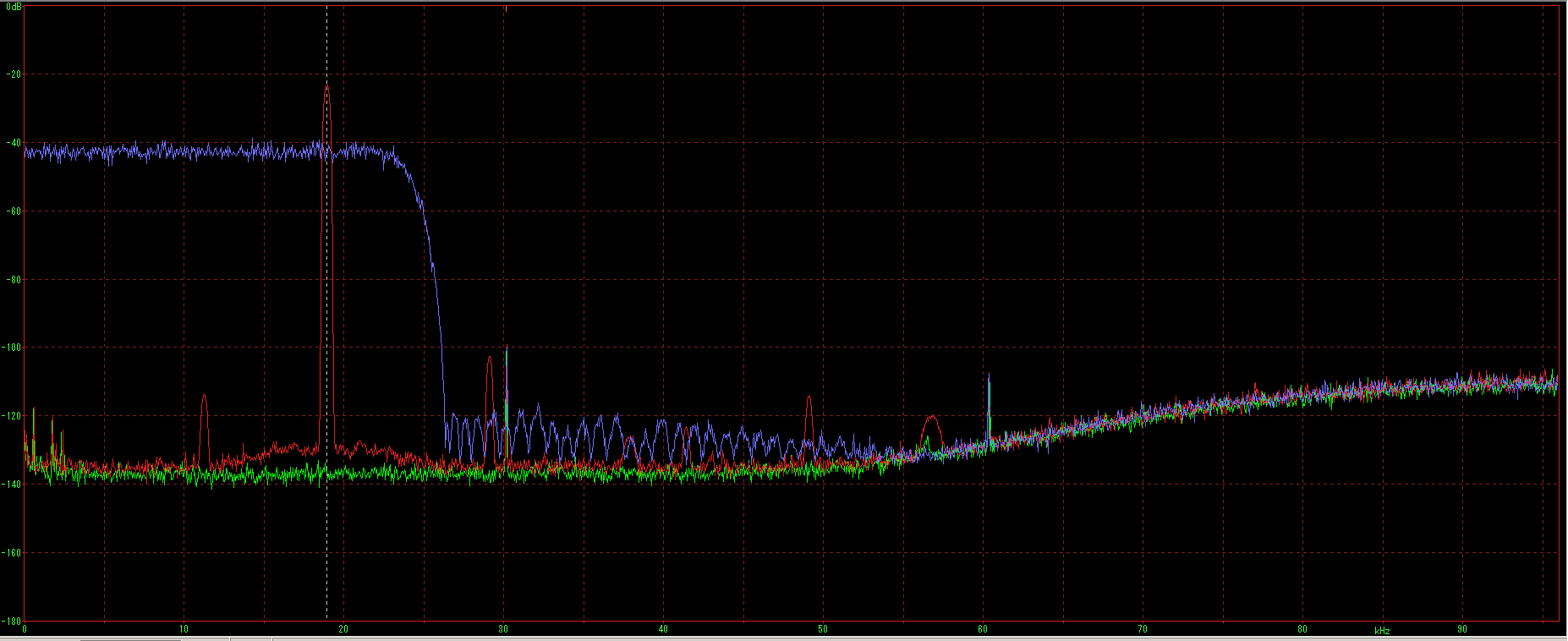Click the 'kHz' unit label
1568x641 pixels.
(1382, 631)
